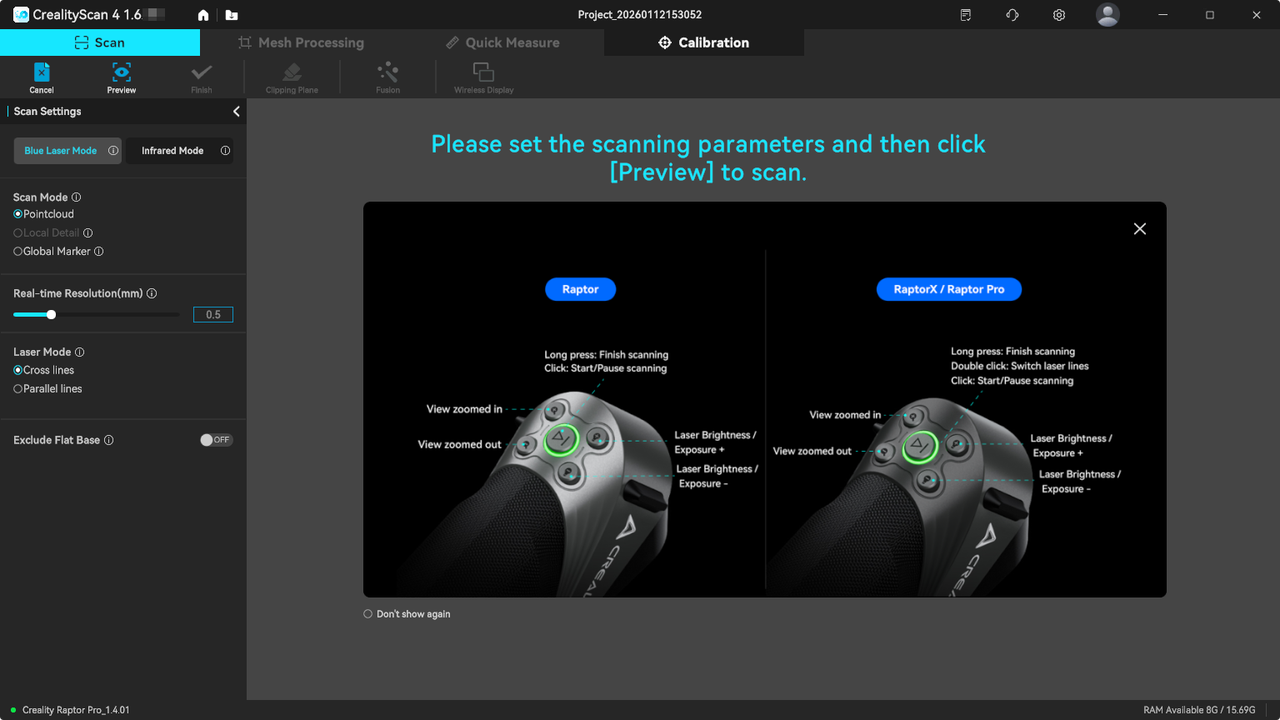Switch to the Mesh Processing tab
1280x720 pixels.
pyautogui.click(x=300, y=43)
